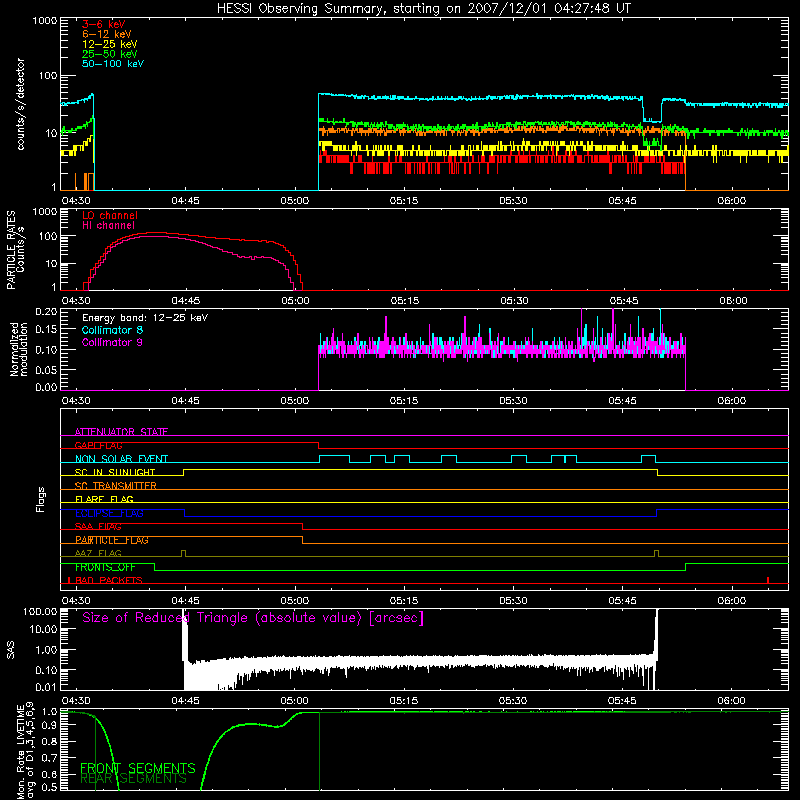Click the 0.9 livetime axis value
800x800 pixels.
pos(49,726)
